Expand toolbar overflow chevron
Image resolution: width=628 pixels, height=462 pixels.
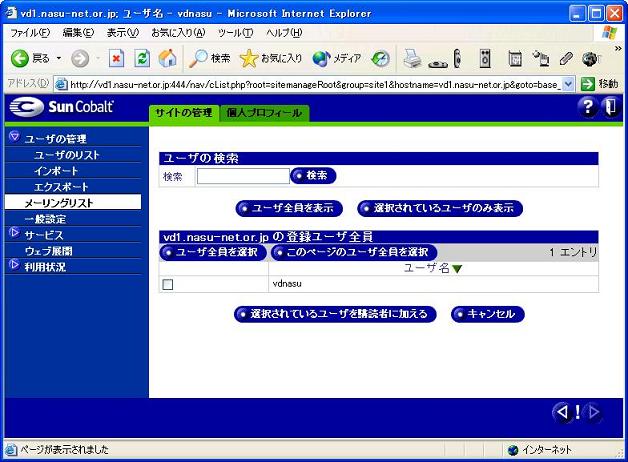click(618, 48)
